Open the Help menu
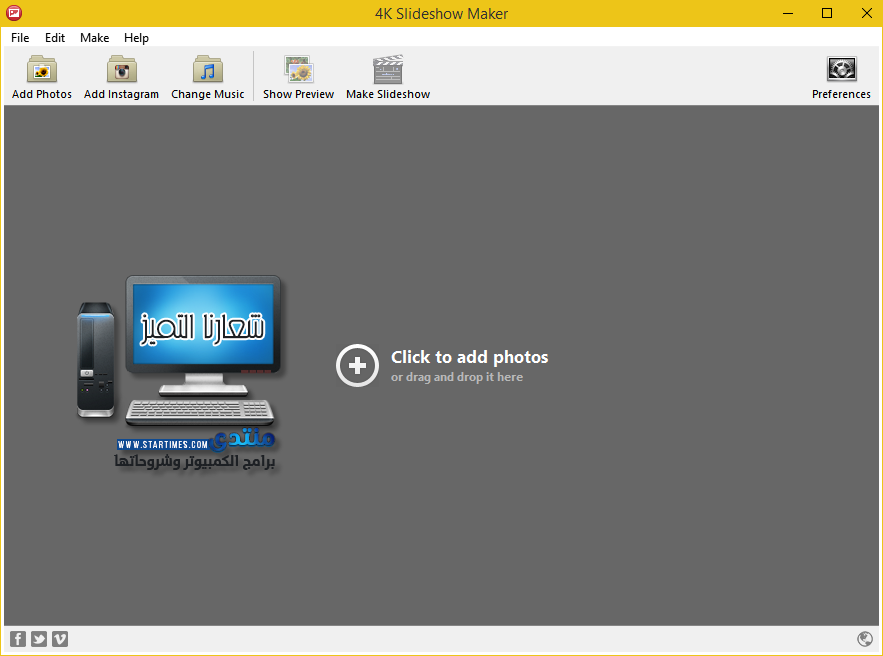 136,38
